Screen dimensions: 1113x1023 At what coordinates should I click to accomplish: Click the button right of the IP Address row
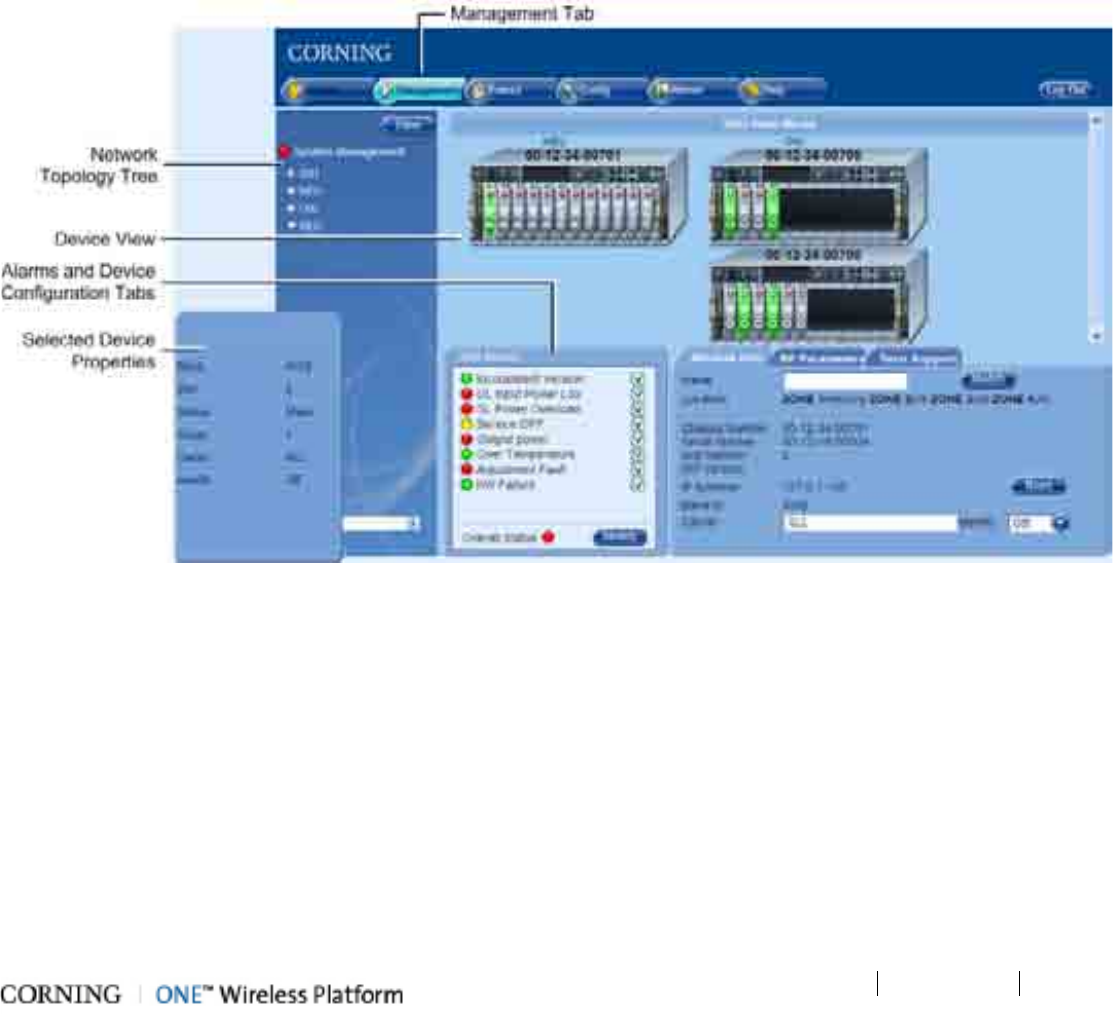tap(1038, 486)
